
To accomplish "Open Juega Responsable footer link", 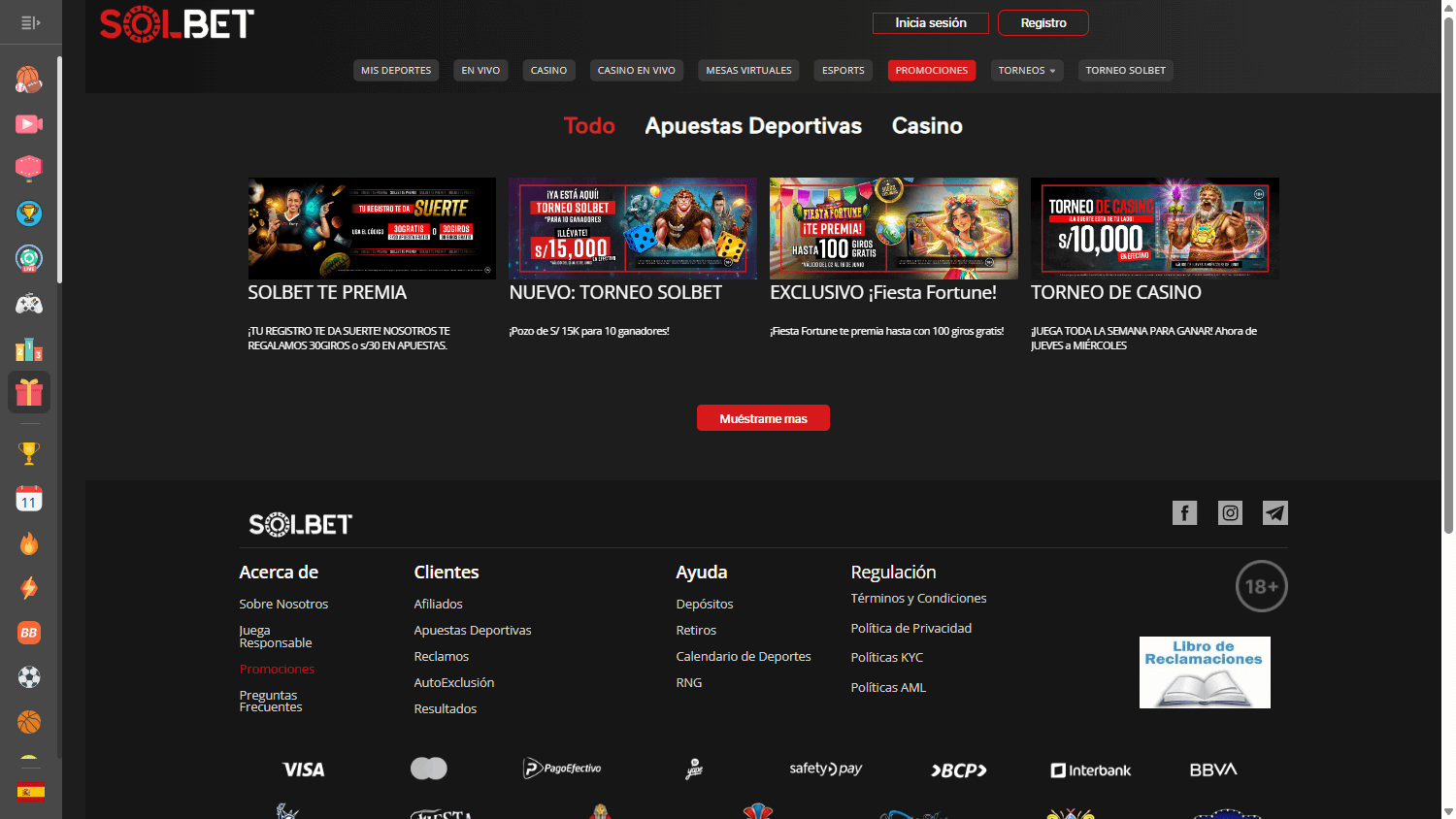I will (x=276, y=637).
